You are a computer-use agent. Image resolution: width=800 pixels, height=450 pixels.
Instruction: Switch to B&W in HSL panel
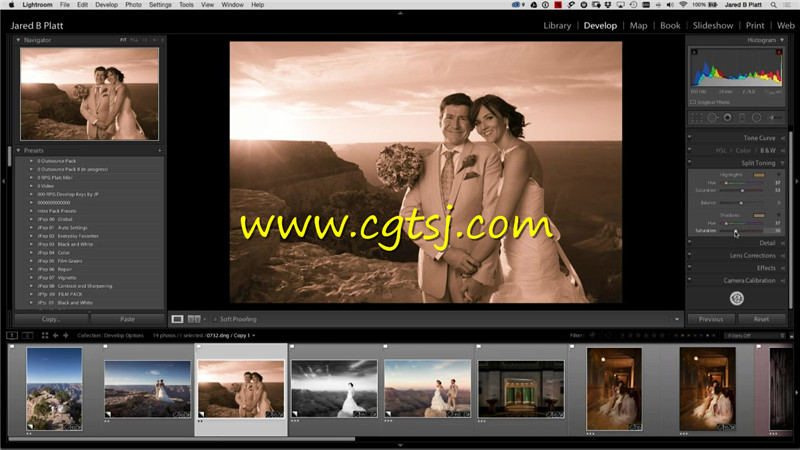pyautogui.click(x=768, y=151)
